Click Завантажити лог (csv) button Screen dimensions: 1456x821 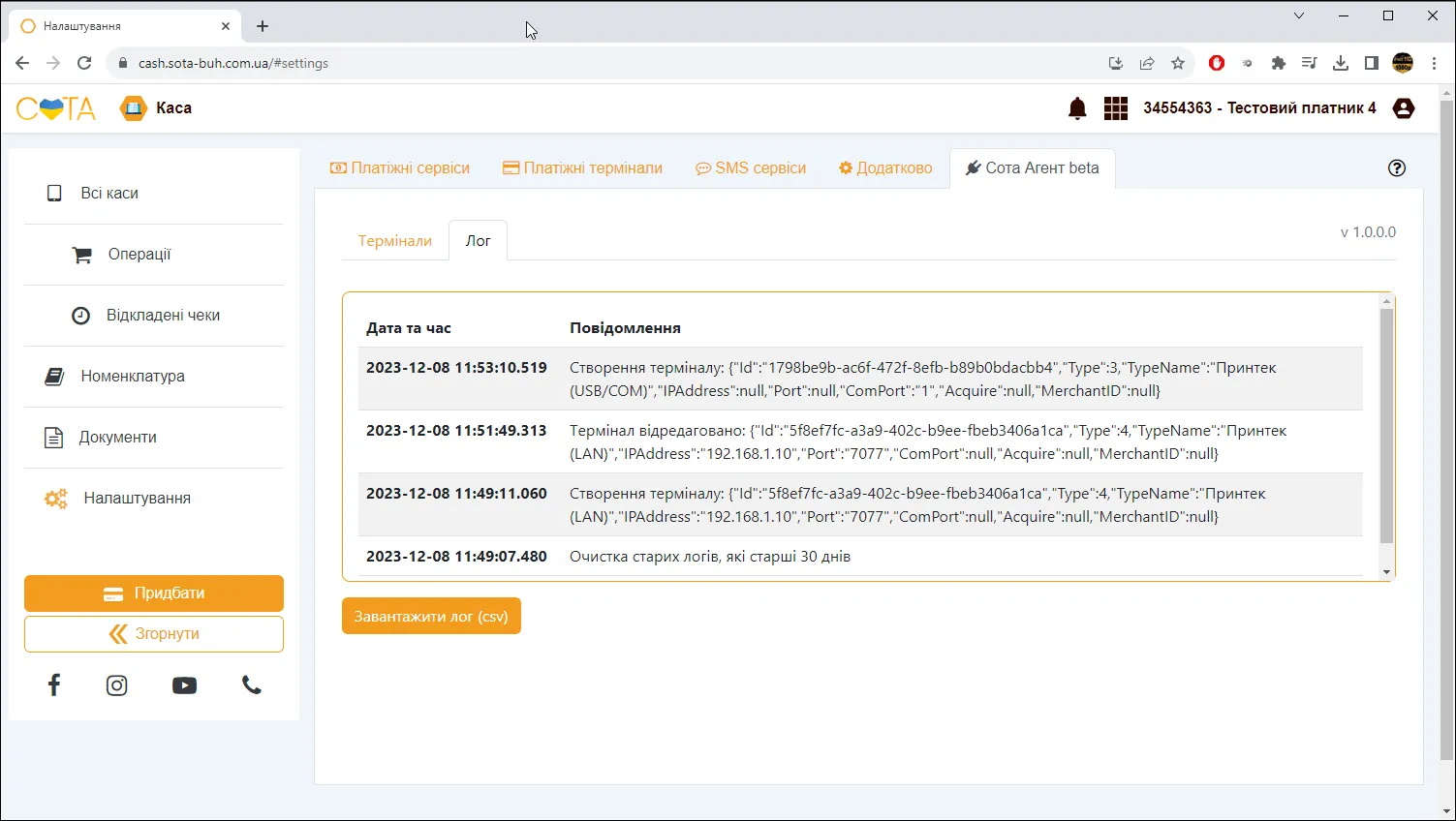[431, 616]
